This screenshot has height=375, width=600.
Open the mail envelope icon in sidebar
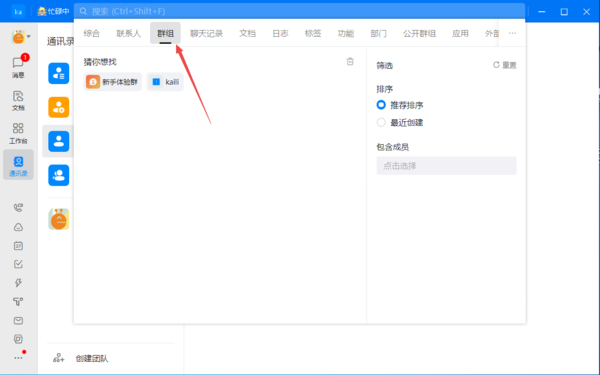click(x=18, y=320)
